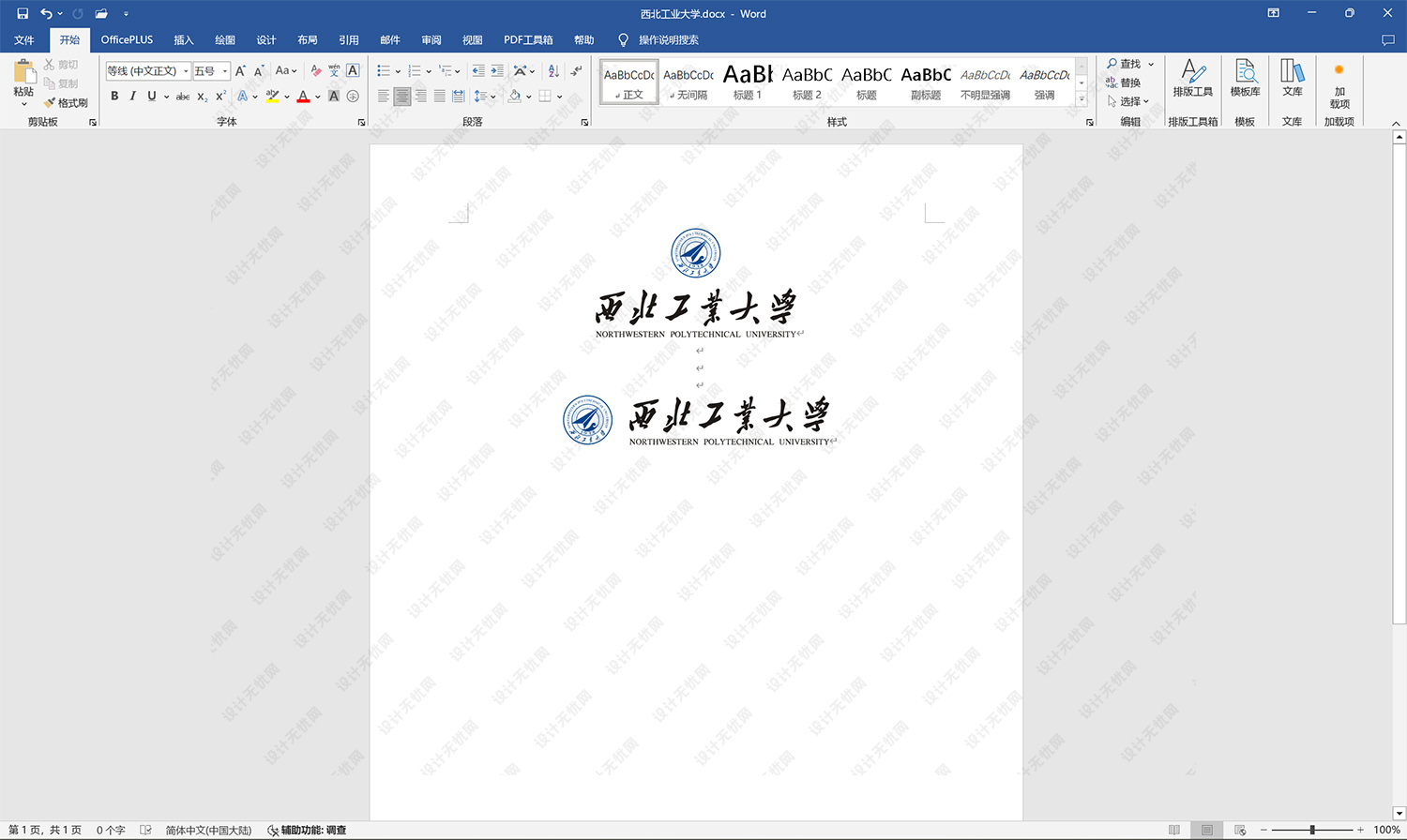The image size is (1407, 840).
Task: Toggle Superscript formatting
Action: point(221,96)
